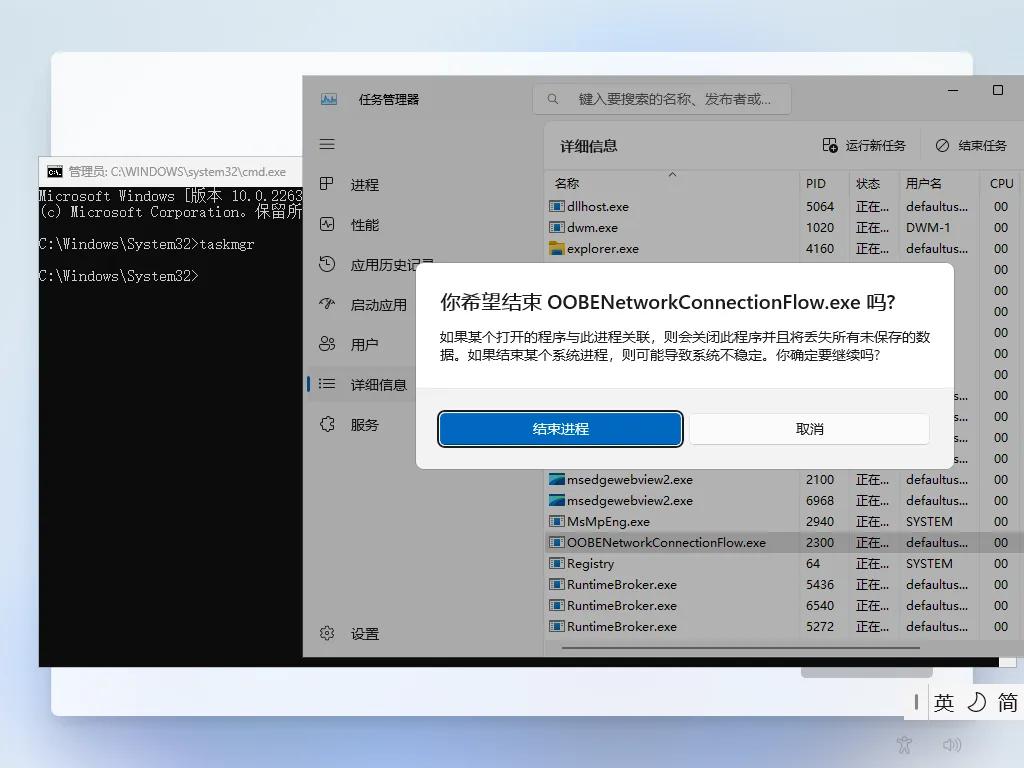1024x768 pixels.
Task: Select msedgewebview2.exe with PID 2100
Action: coord(784,479)
